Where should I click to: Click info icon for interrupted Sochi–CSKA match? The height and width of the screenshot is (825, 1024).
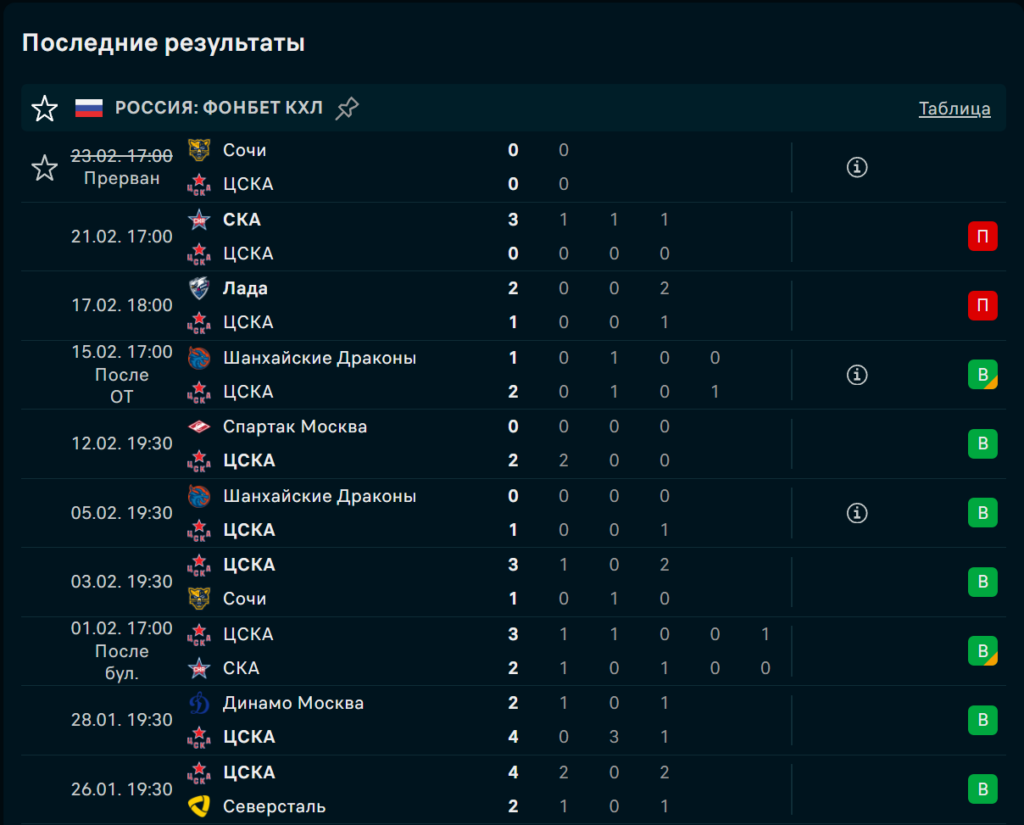[x=856, y=167]
